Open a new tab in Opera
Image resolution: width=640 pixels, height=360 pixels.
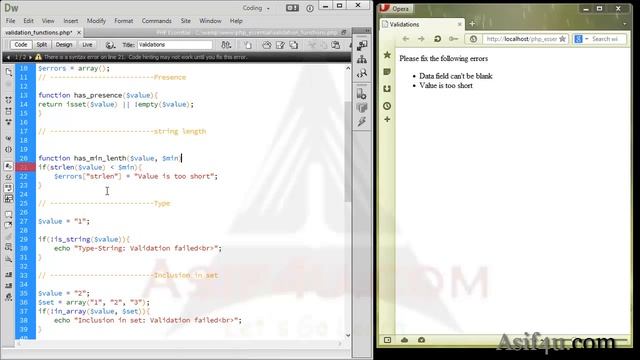pyautogui.click(x=472, y=24)
